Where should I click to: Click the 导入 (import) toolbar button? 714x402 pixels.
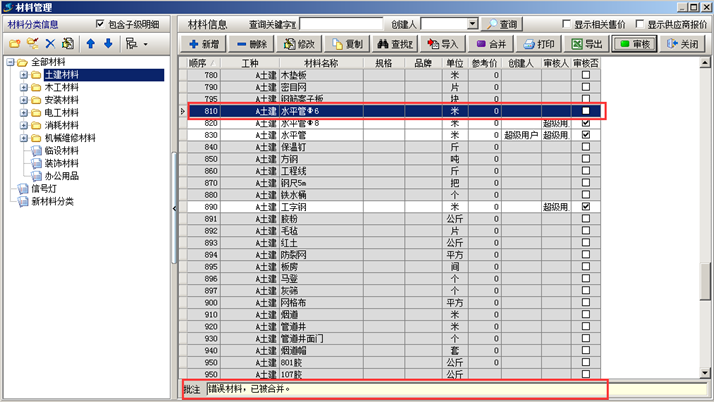[x=443, y=45]
